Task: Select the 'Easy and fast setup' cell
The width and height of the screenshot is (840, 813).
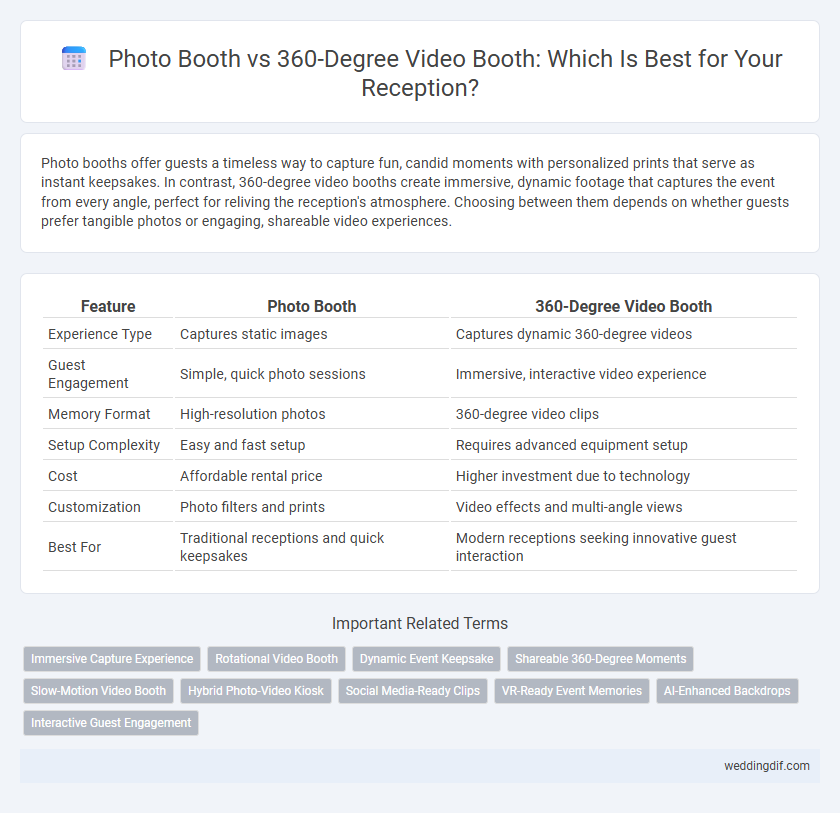Action: [x=312, y=445]
